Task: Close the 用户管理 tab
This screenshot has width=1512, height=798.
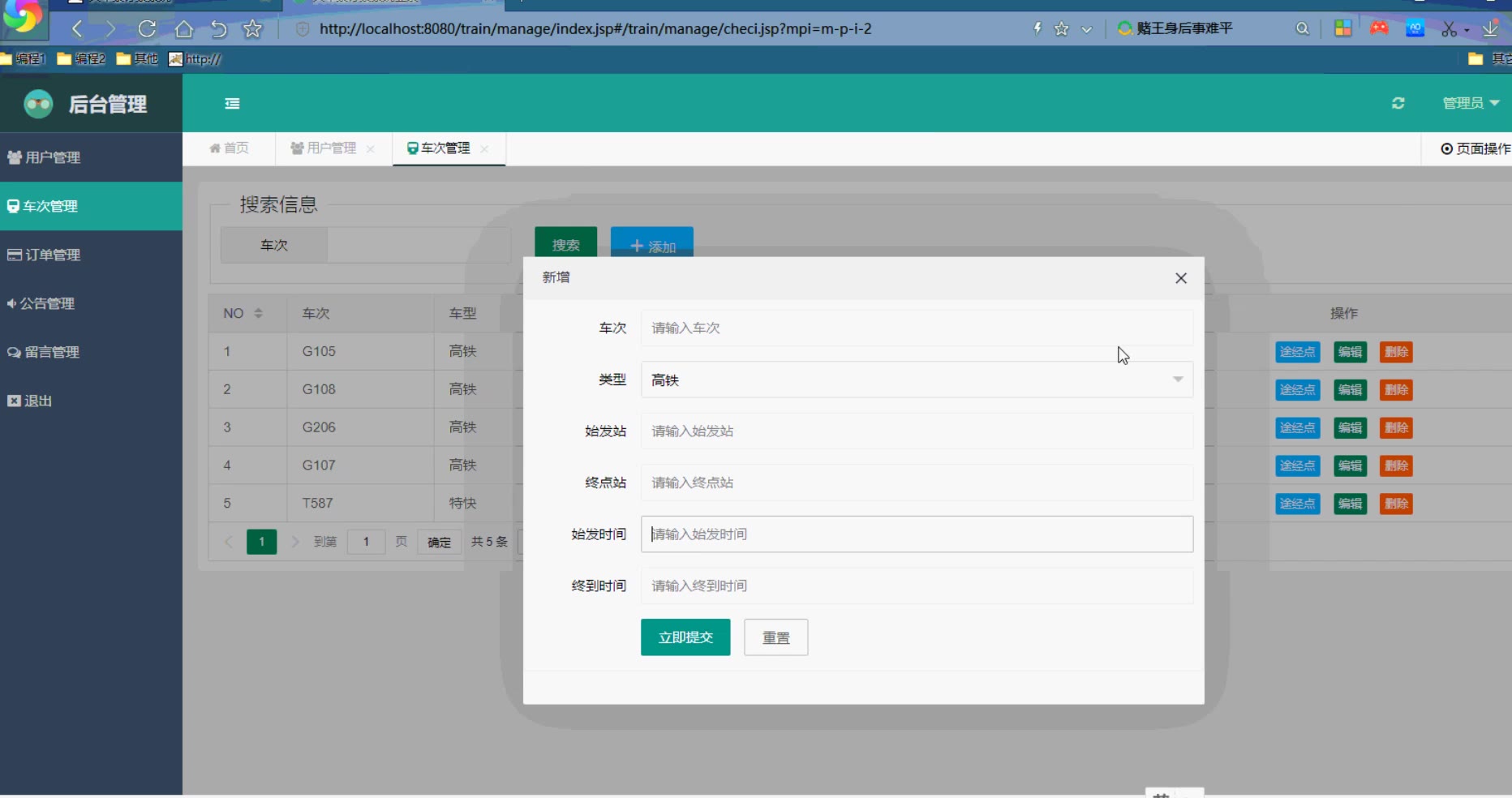Action: click(x=371, y=149)
